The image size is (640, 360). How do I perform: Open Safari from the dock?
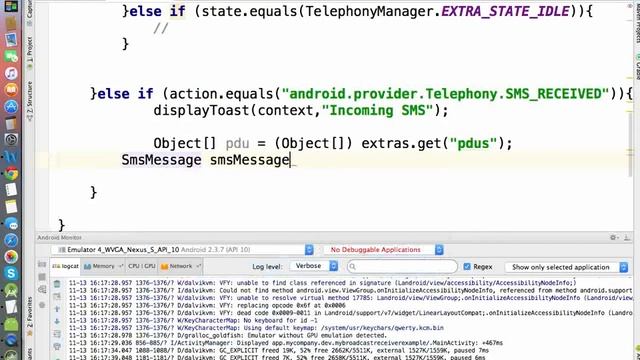[11, 240]
